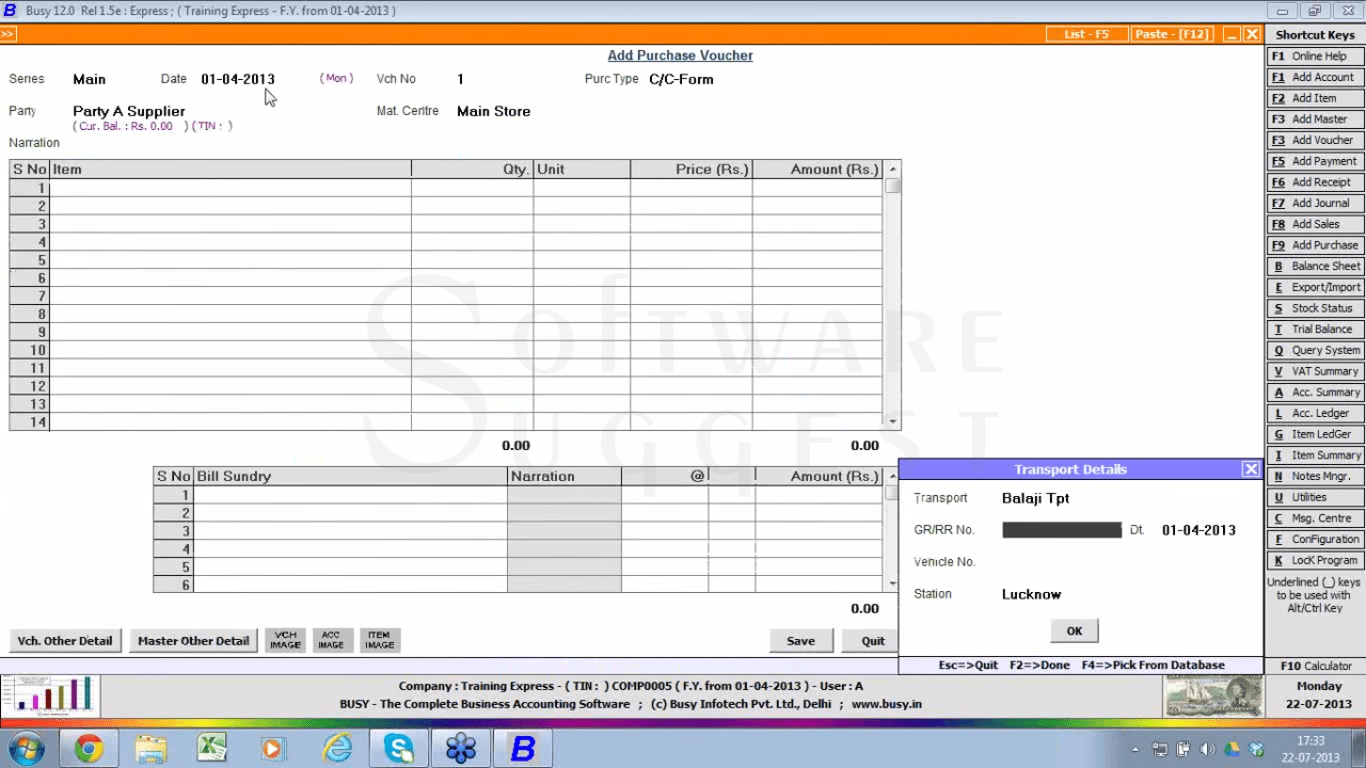Click the VCH IMAGE icon
This screenshot has width=1366, height=768.
click(284, 640)
